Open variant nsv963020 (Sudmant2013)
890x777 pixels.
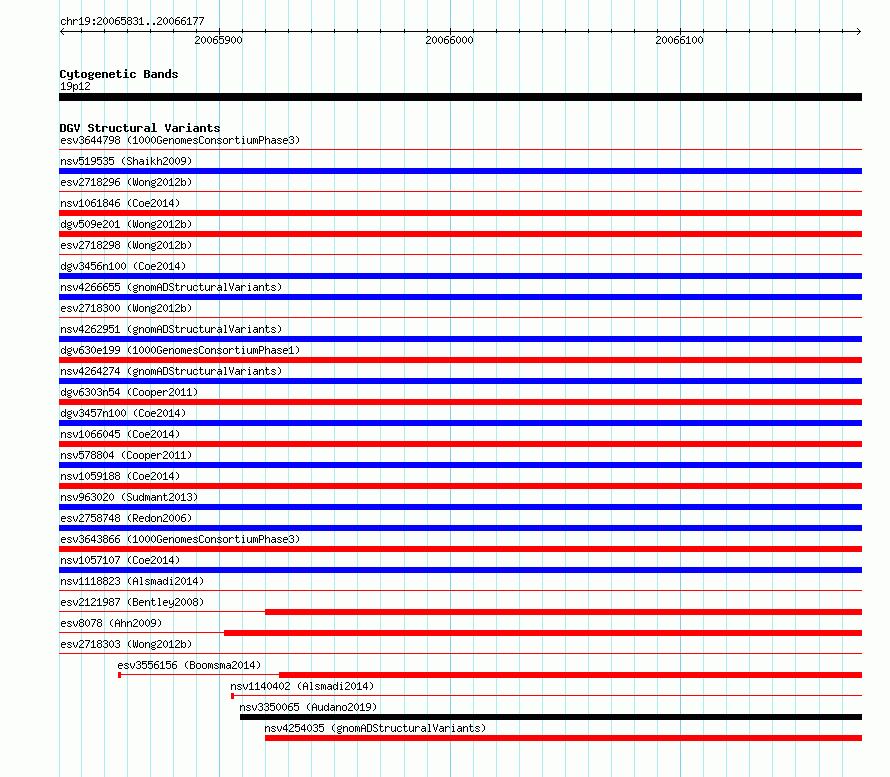pos(129,497)
